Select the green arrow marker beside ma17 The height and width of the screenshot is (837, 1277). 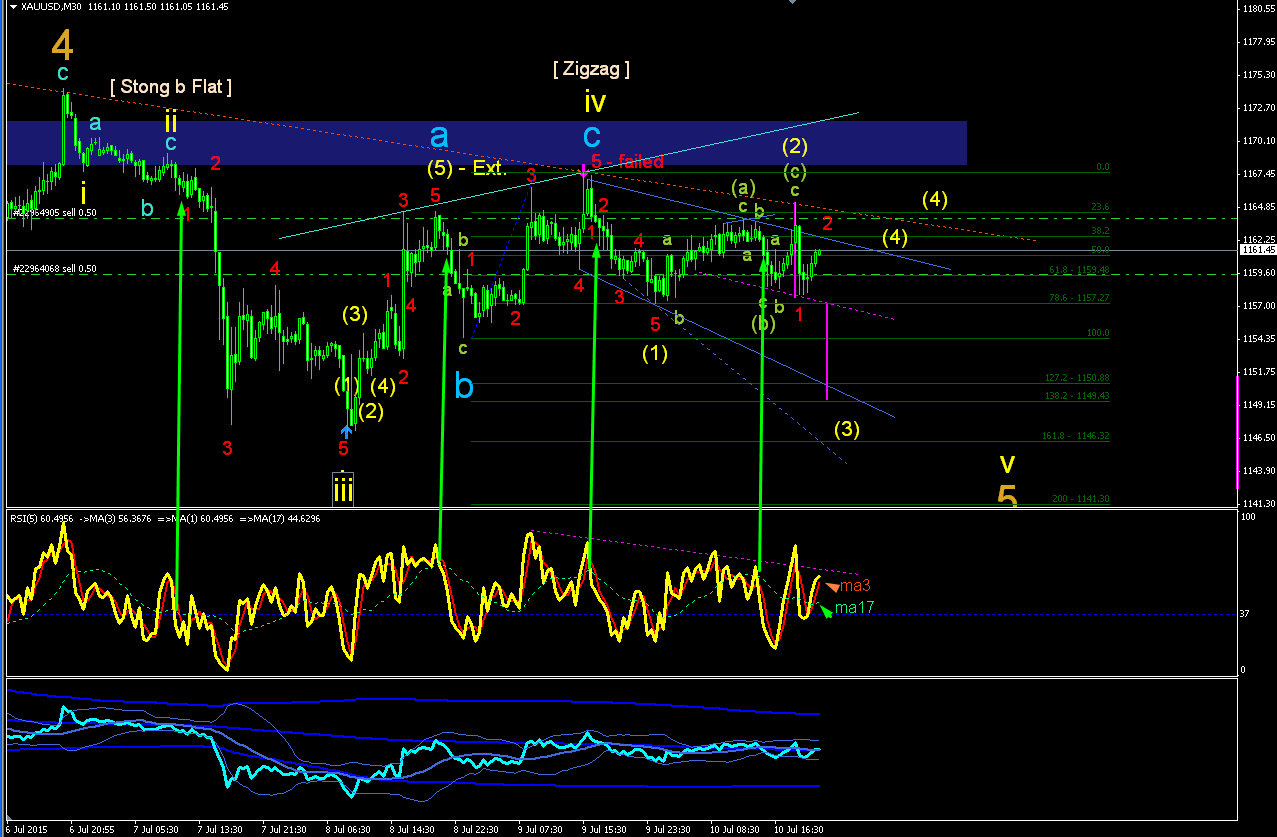825,609
